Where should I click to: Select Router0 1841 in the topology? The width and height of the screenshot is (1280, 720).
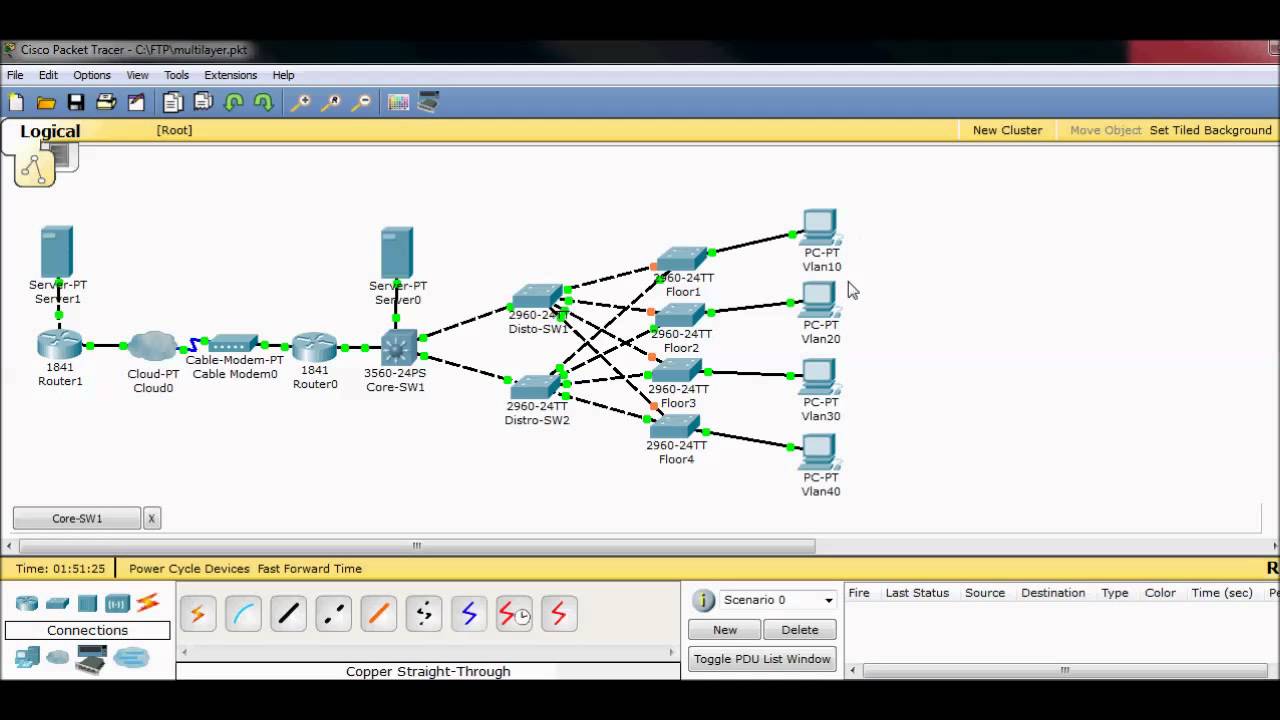coord(314,347)
